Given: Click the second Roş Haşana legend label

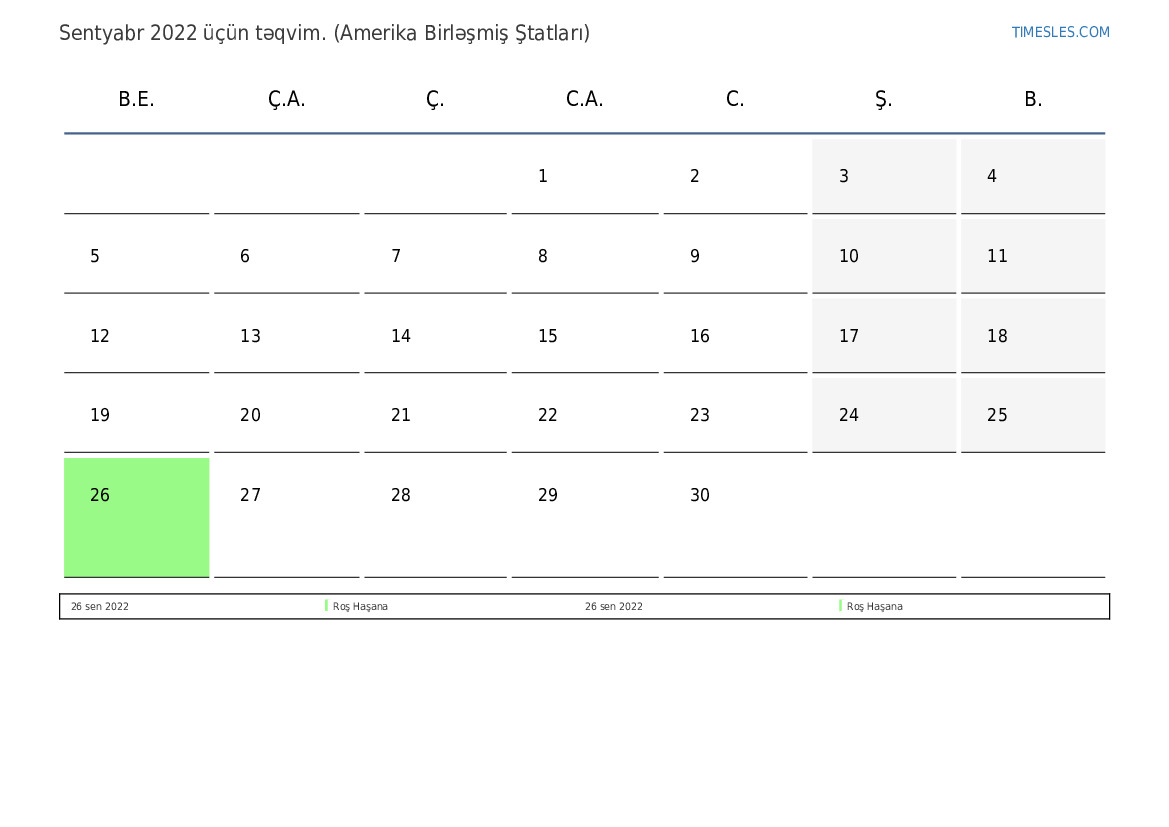Looking at the screenshot, I should pyautogui.click(x=874, y=606).
